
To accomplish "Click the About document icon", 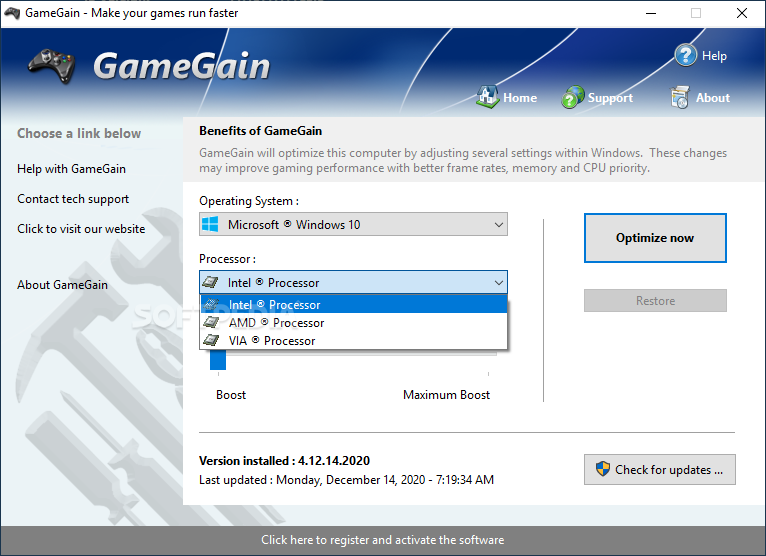I will click(x=680, y=97).
